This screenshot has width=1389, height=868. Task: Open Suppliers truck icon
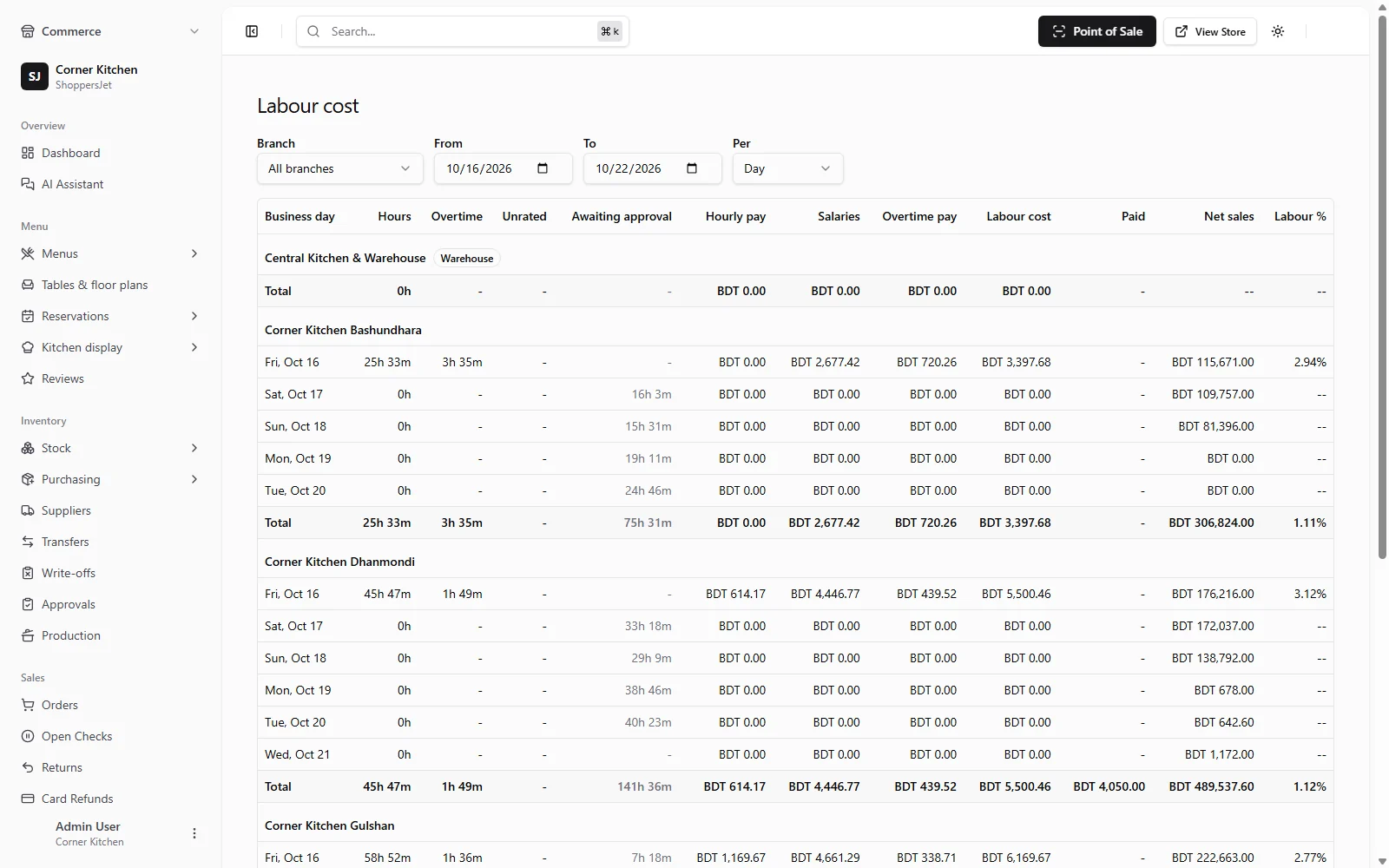click(x=28, y=510)
